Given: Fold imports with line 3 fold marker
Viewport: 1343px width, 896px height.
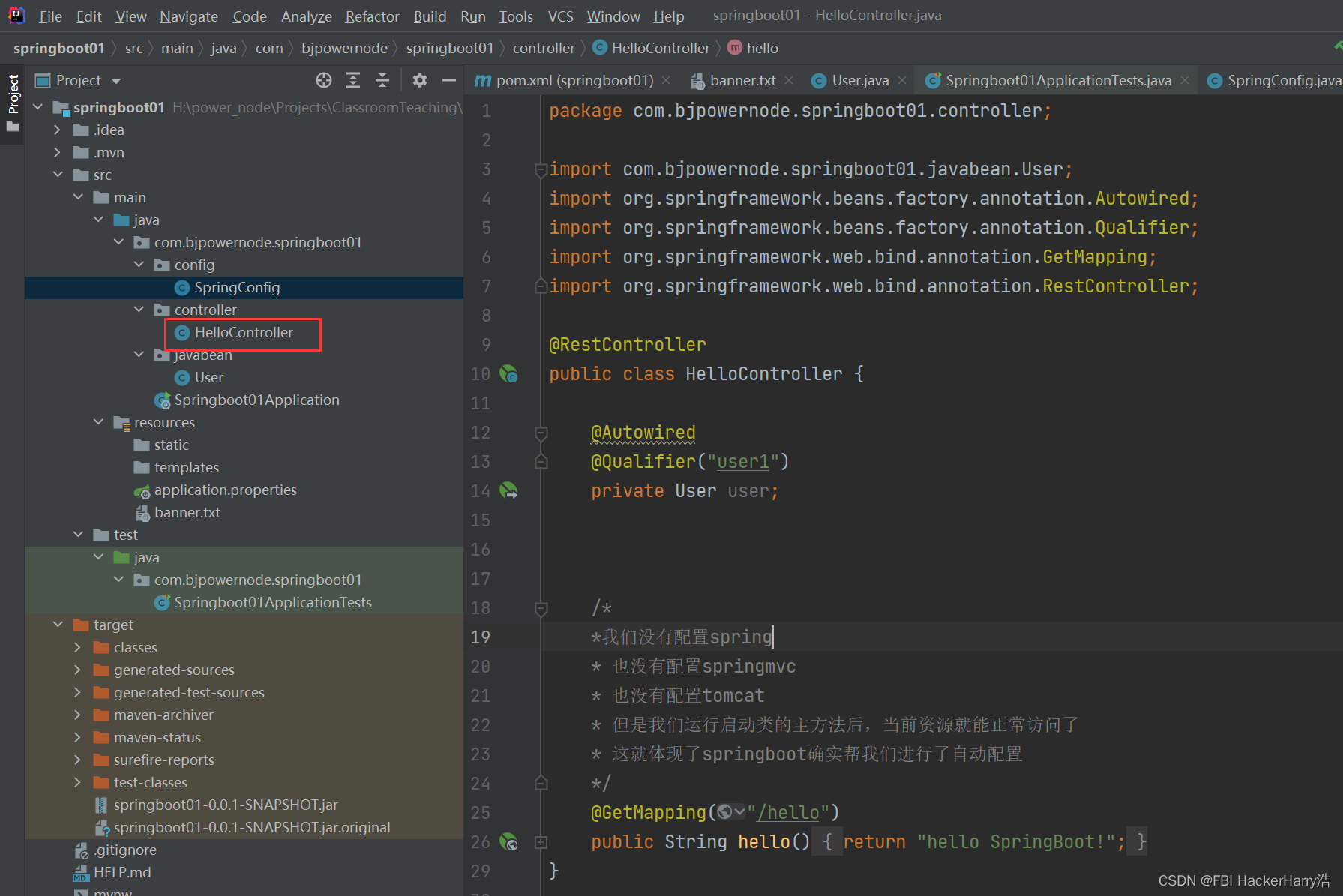Looking at the screenshot, I should point(541,169).
